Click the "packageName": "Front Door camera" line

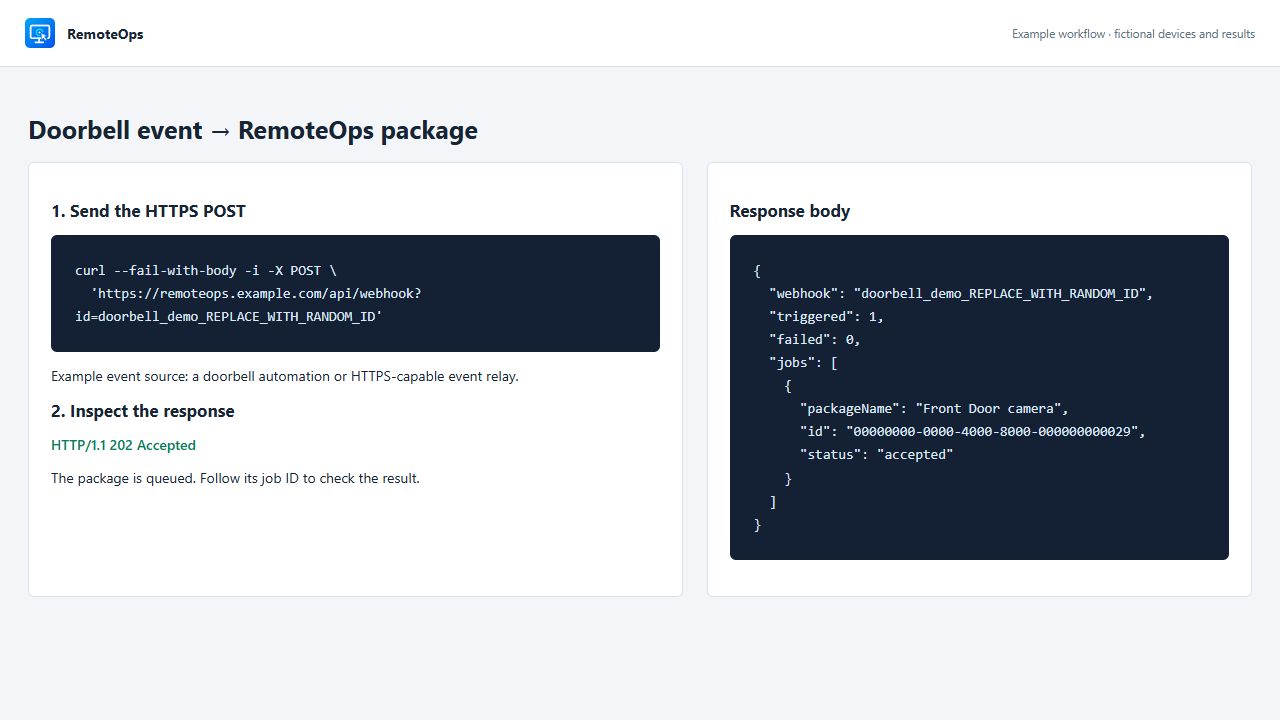click(934, 408)
